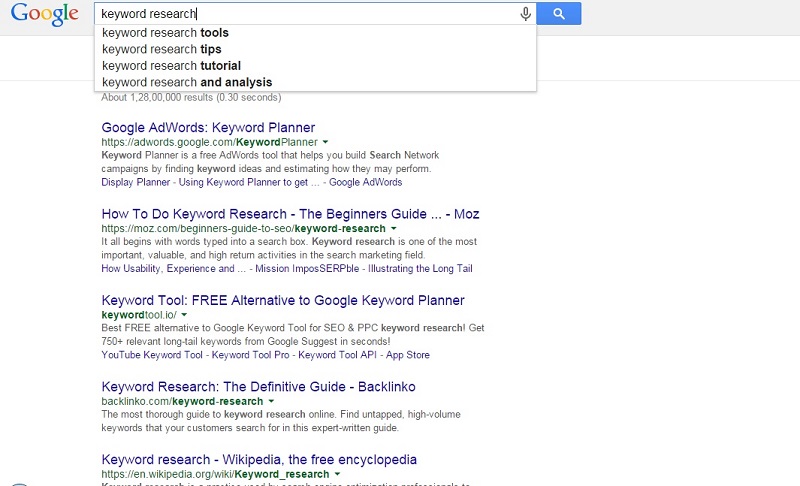
Task: Open the YouTube Keyword Tool sitelink
Action: [x=152, y=355]
